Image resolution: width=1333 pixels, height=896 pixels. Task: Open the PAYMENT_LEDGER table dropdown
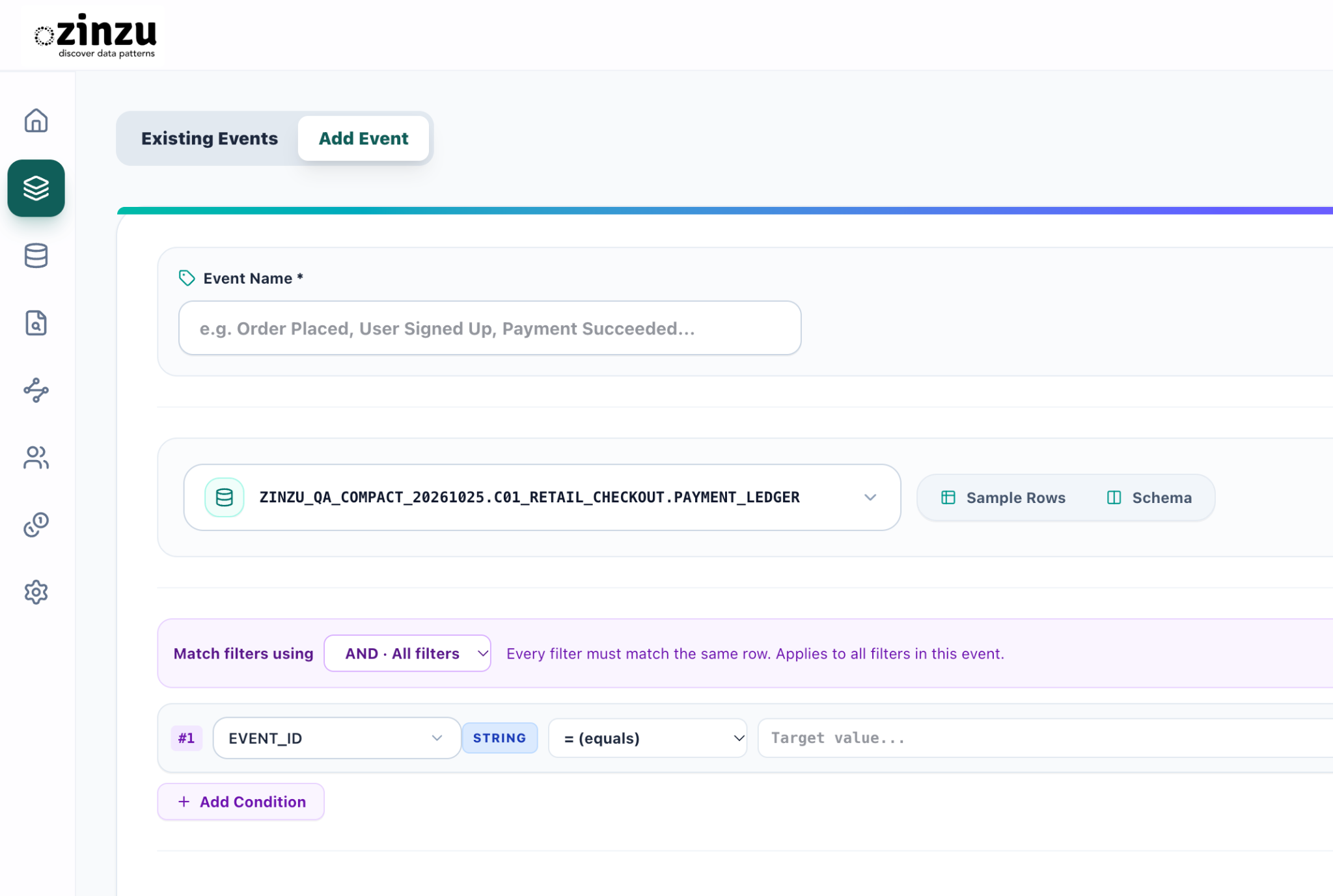pos(542,497)
